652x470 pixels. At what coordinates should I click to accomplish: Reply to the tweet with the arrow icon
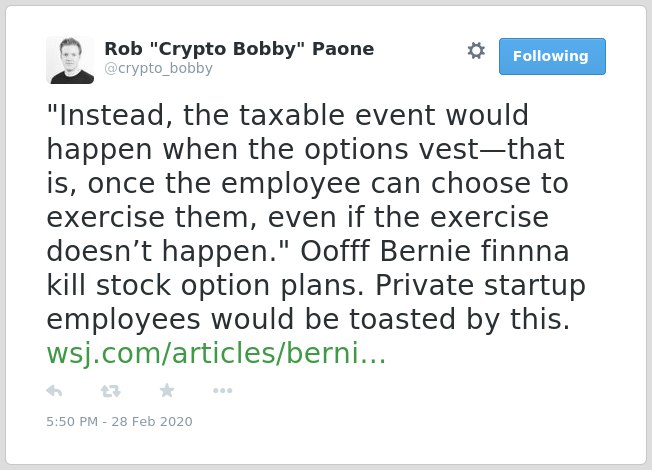(54, 391)
